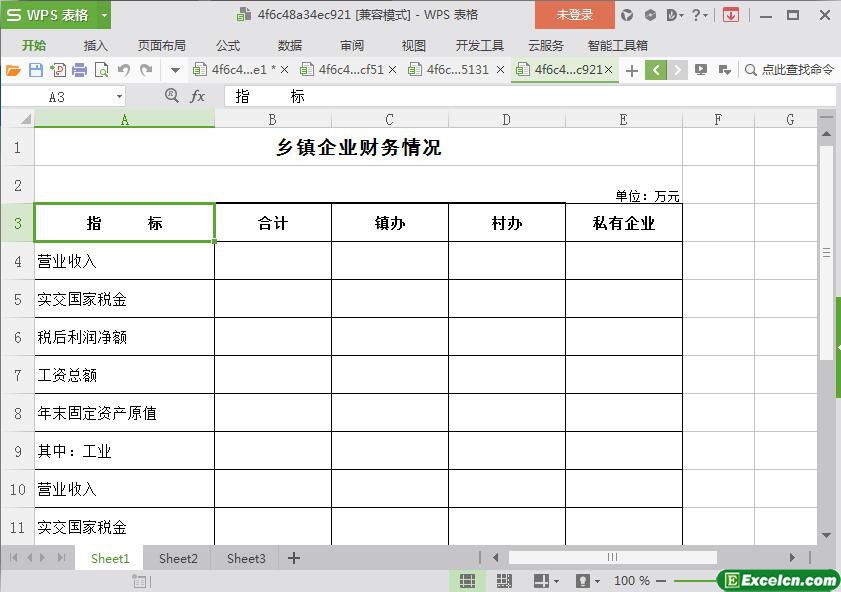Close the 4f6c4...cf51 document tab

tap(393, 70)
